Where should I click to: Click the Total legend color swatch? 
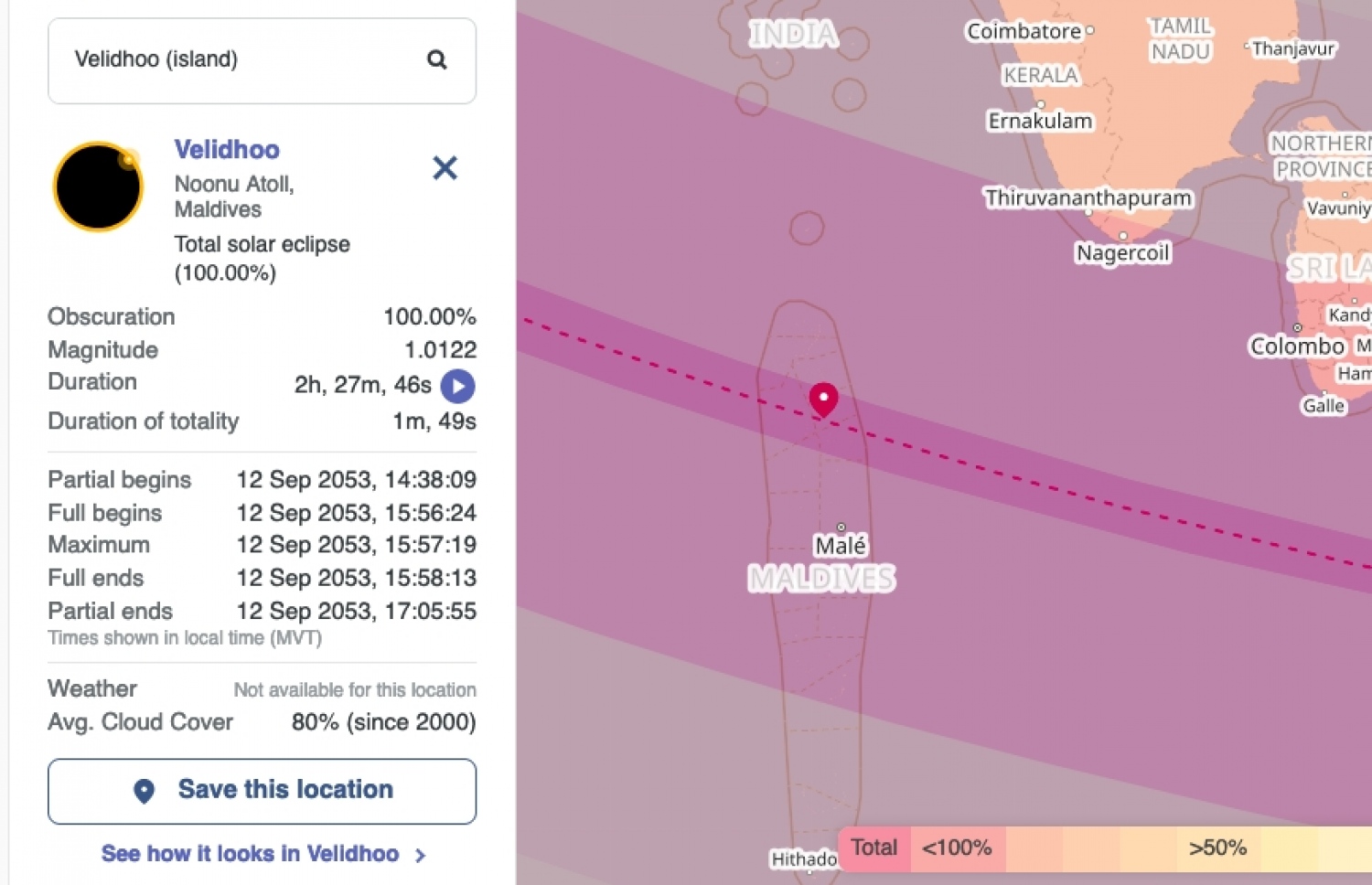[x=874, y=848]
